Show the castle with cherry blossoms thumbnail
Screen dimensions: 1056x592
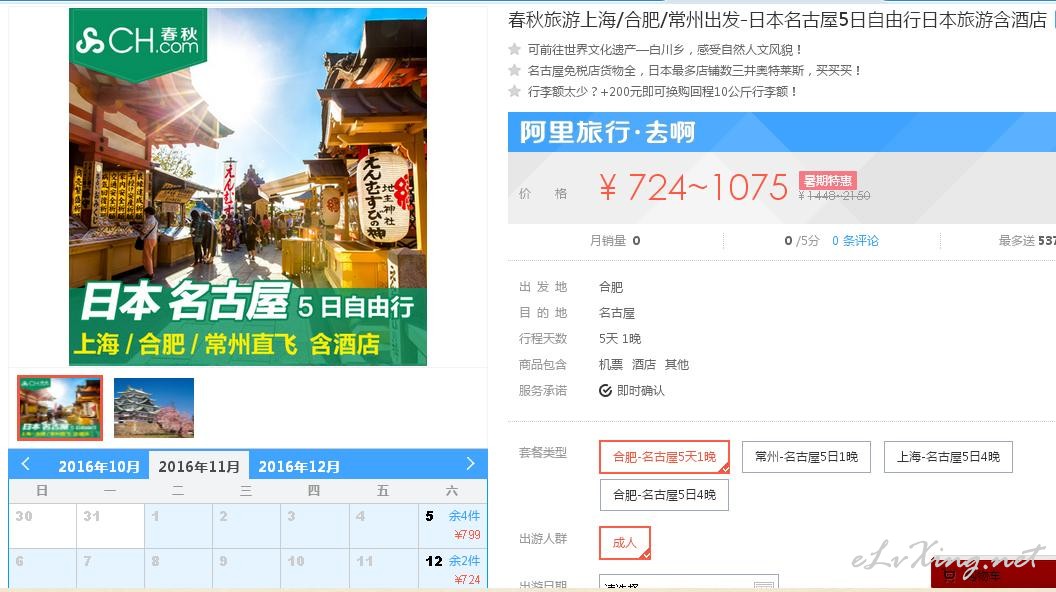click(154, 407)
